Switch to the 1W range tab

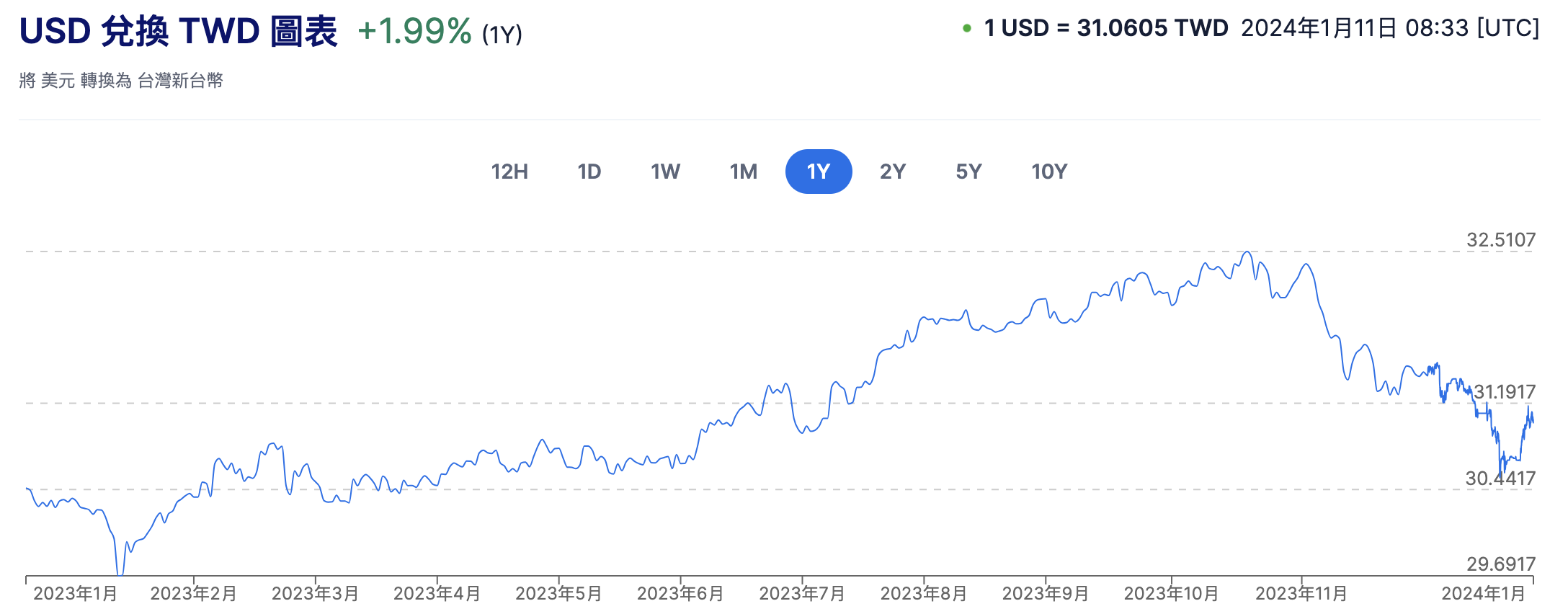(x=665, y=172)
